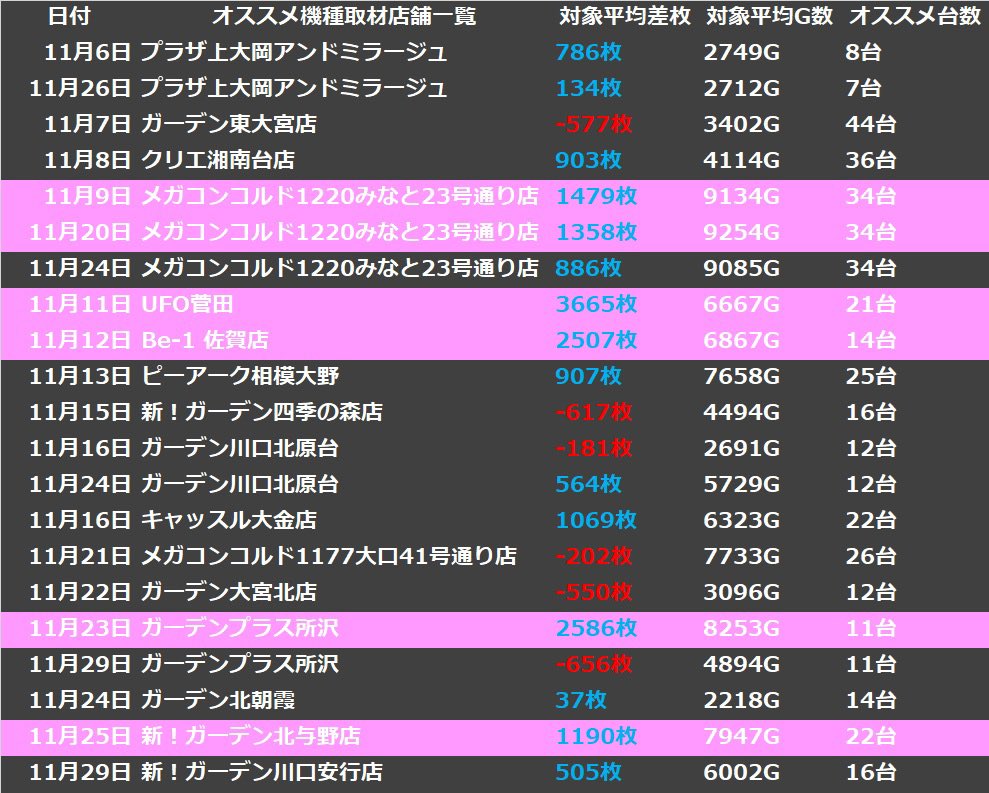
Task: Click the 8台 count
Action: [863, 52]
